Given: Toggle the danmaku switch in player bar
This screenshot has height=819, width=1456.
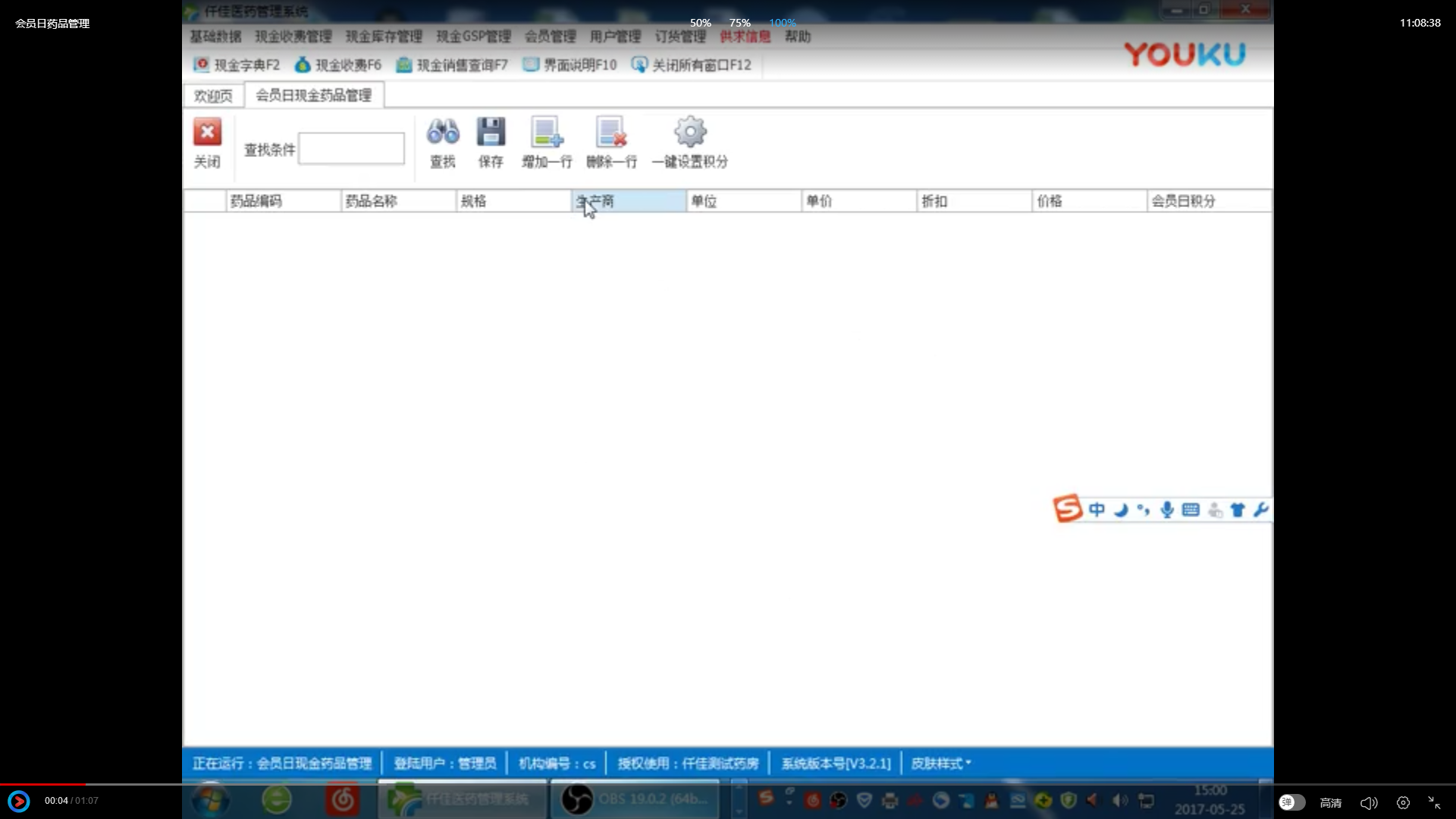Looking at the screenshot, I should [1291, 802].
